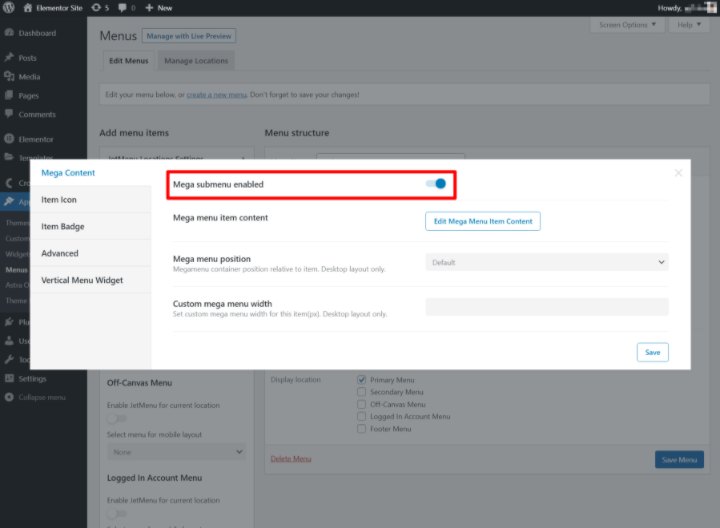
Task: Check the Logged In Account Menu checkbox
Action: pyautogui.click(x=361, y=416)
